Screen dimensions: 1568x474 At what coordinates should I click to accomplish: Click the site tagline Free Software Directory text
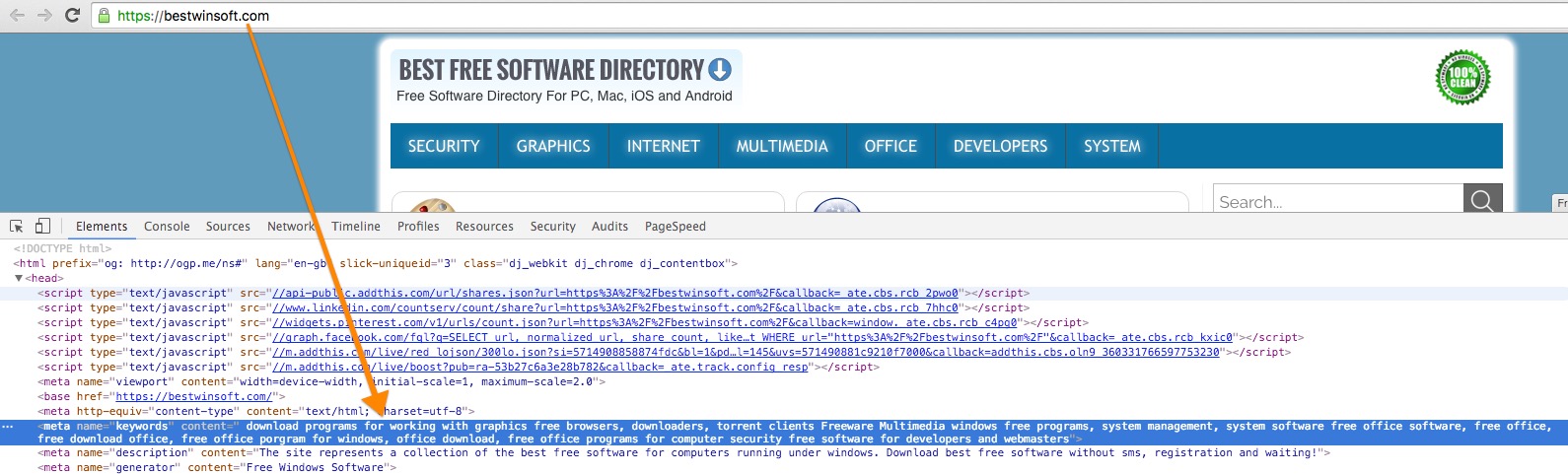coord(564,97)
